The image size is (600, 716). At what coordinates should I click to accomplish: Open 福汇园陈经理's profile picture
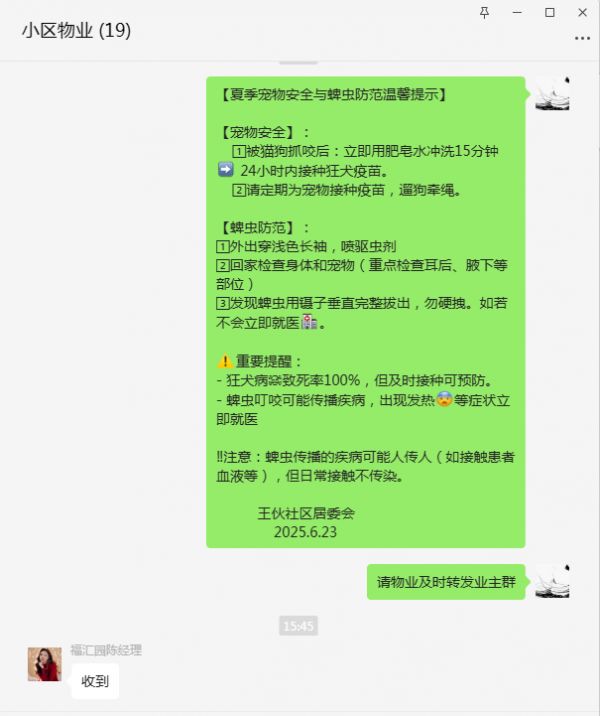point(44,664)
